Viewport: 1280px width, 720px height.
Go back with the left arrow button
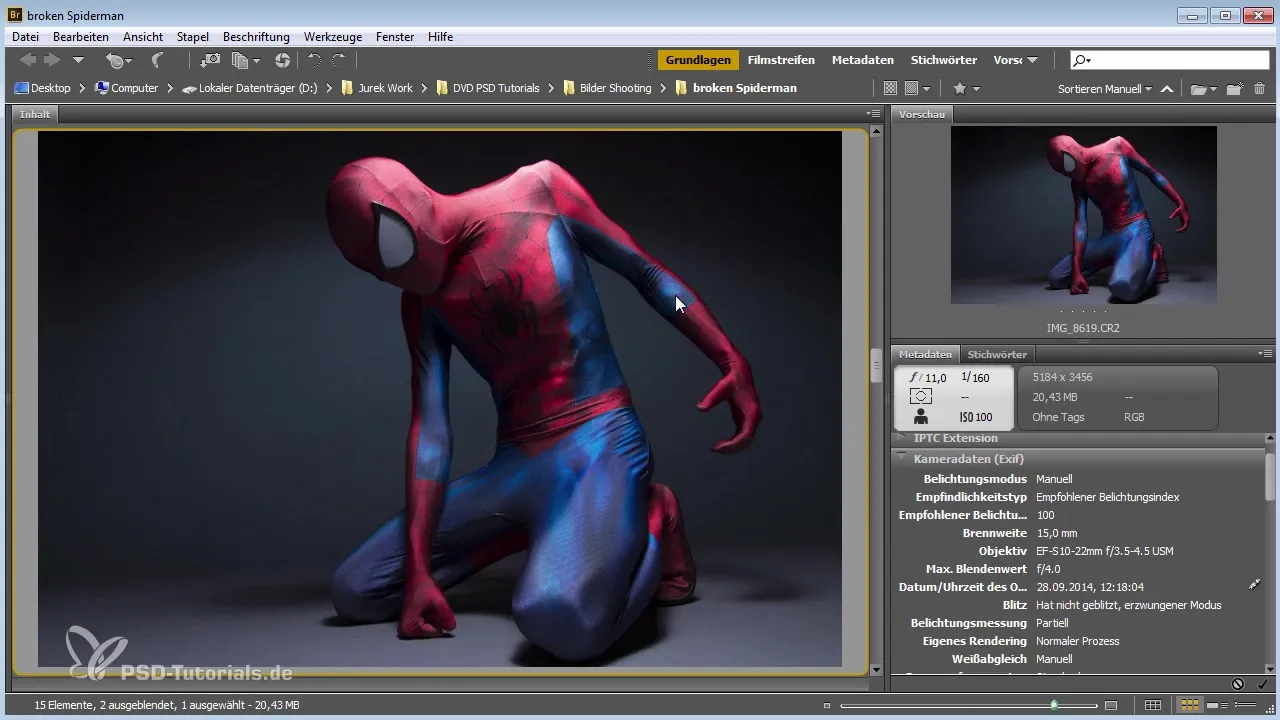tap(28, 61)
